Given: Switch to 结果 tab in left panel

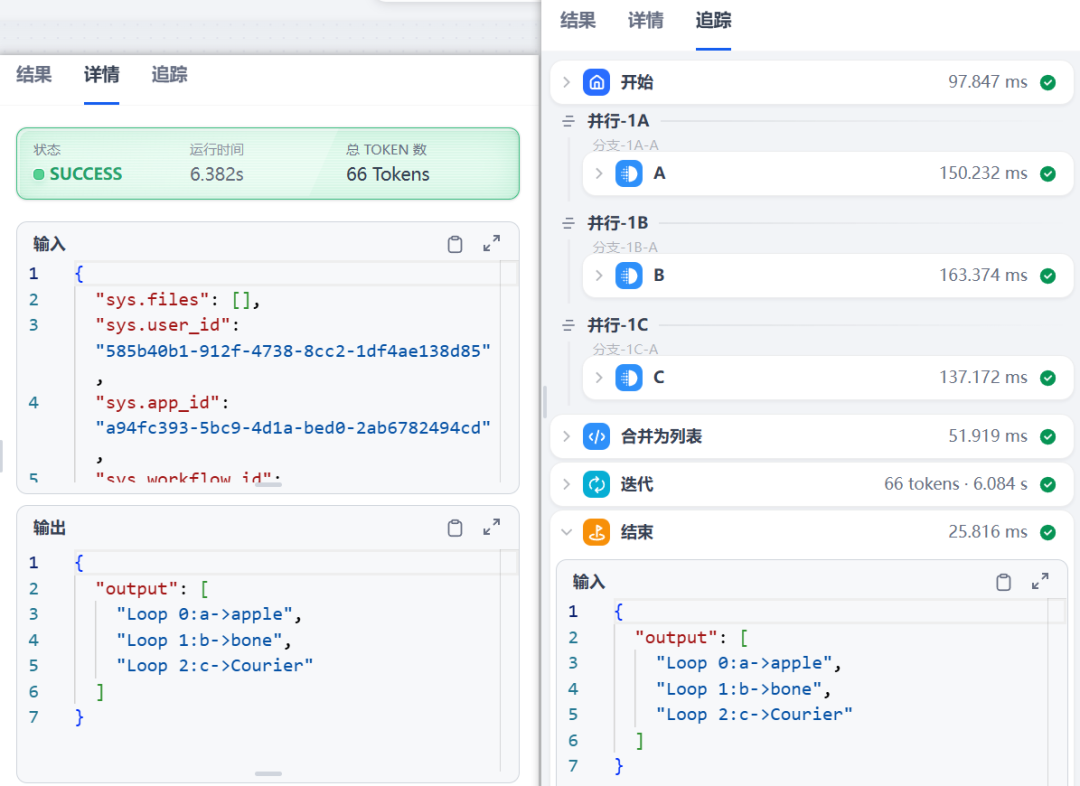Looking at the screenshot, I should pos(34,75).
